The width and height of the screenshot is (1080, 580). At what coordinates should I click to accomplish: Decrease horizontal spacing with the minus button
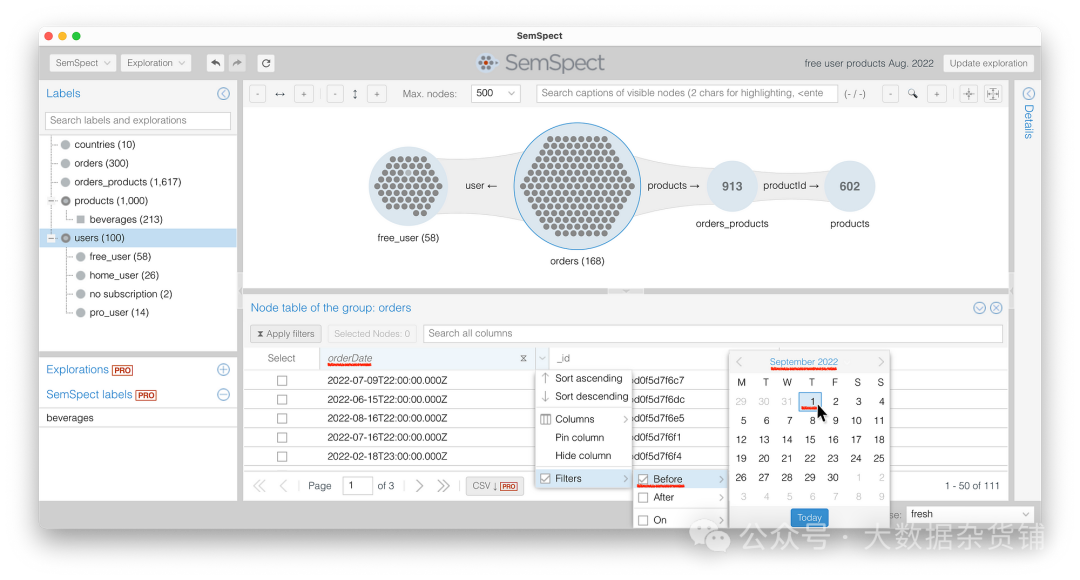(258, 94)
